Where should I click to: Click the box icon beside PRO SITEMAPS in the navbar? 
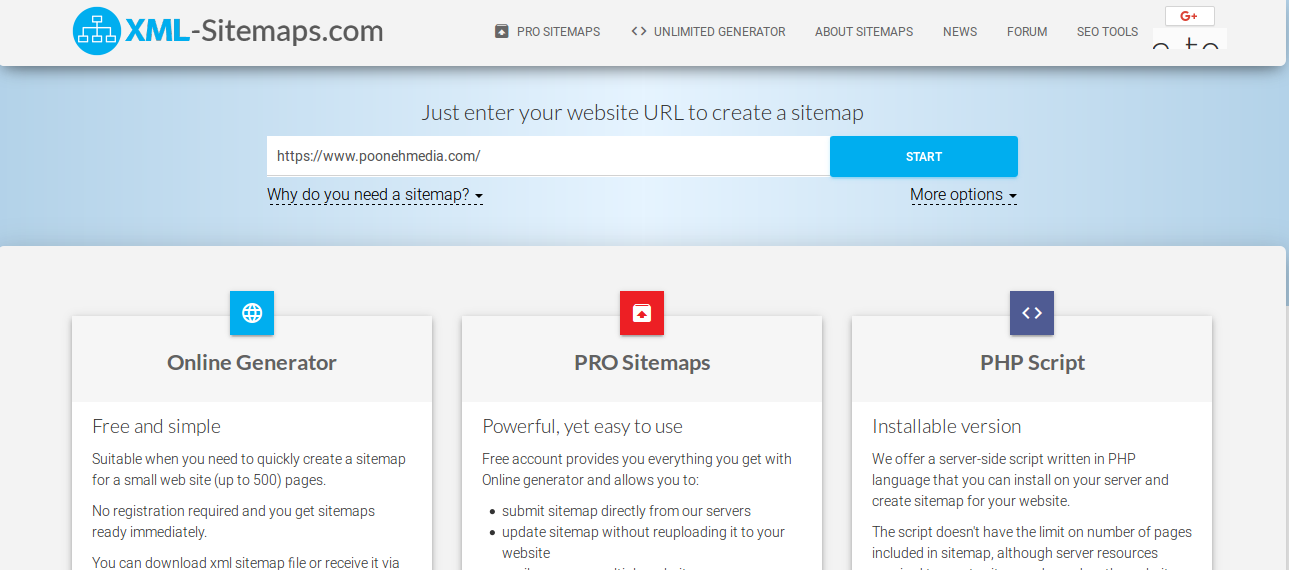click(x=502, y=31)
